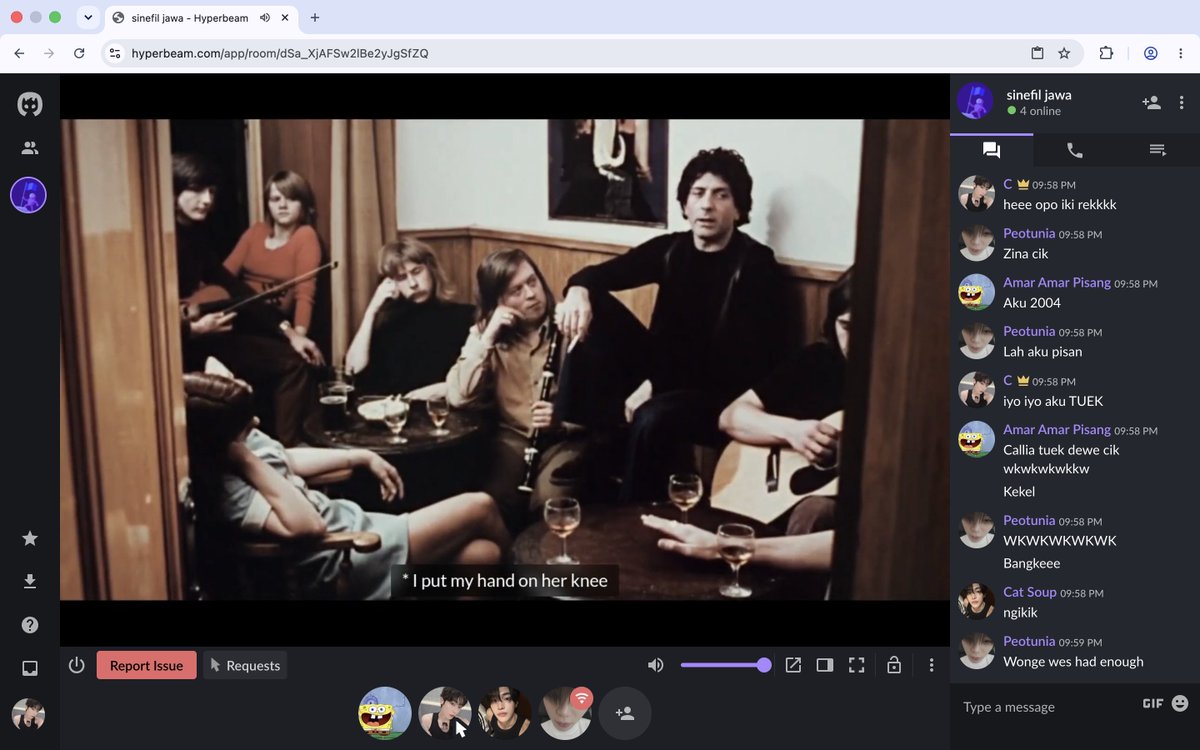Open the help question mark icon
The width and height of the screenshot is (1200, 750).
30,625
